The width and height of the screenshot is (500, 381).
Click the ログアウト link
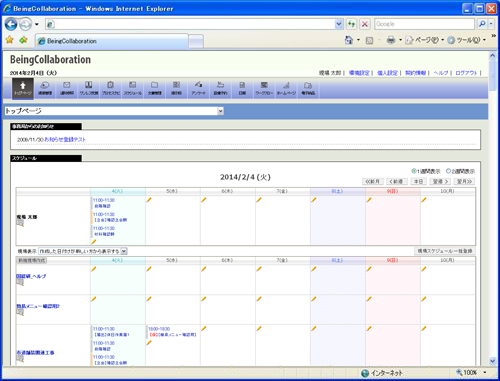[466, 73]
